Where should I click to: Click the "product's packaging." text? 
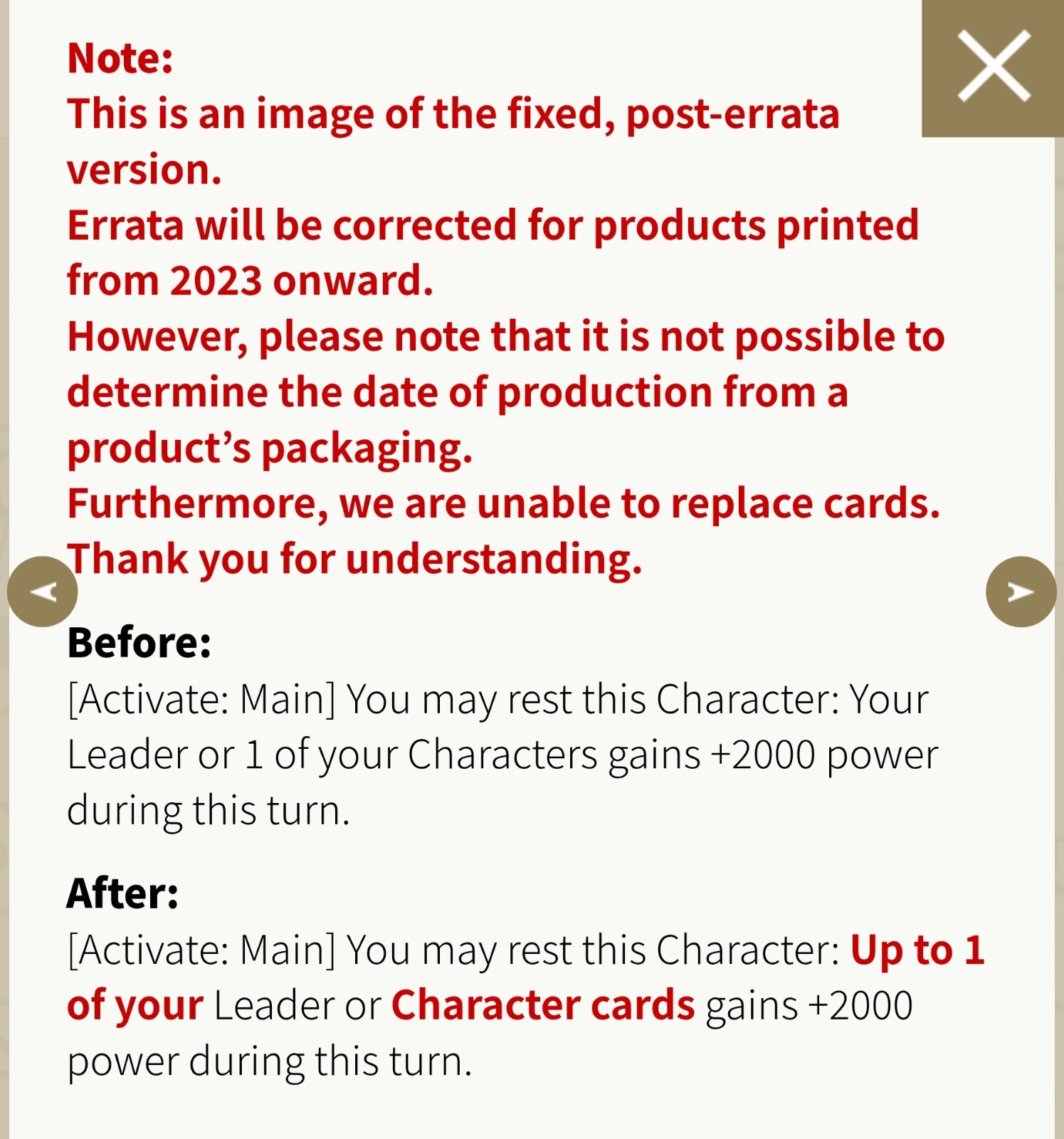tap(270, 448)
